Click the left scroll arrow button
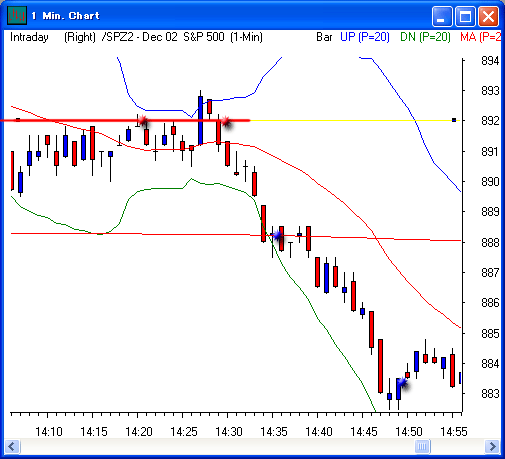 pos(12,446)
